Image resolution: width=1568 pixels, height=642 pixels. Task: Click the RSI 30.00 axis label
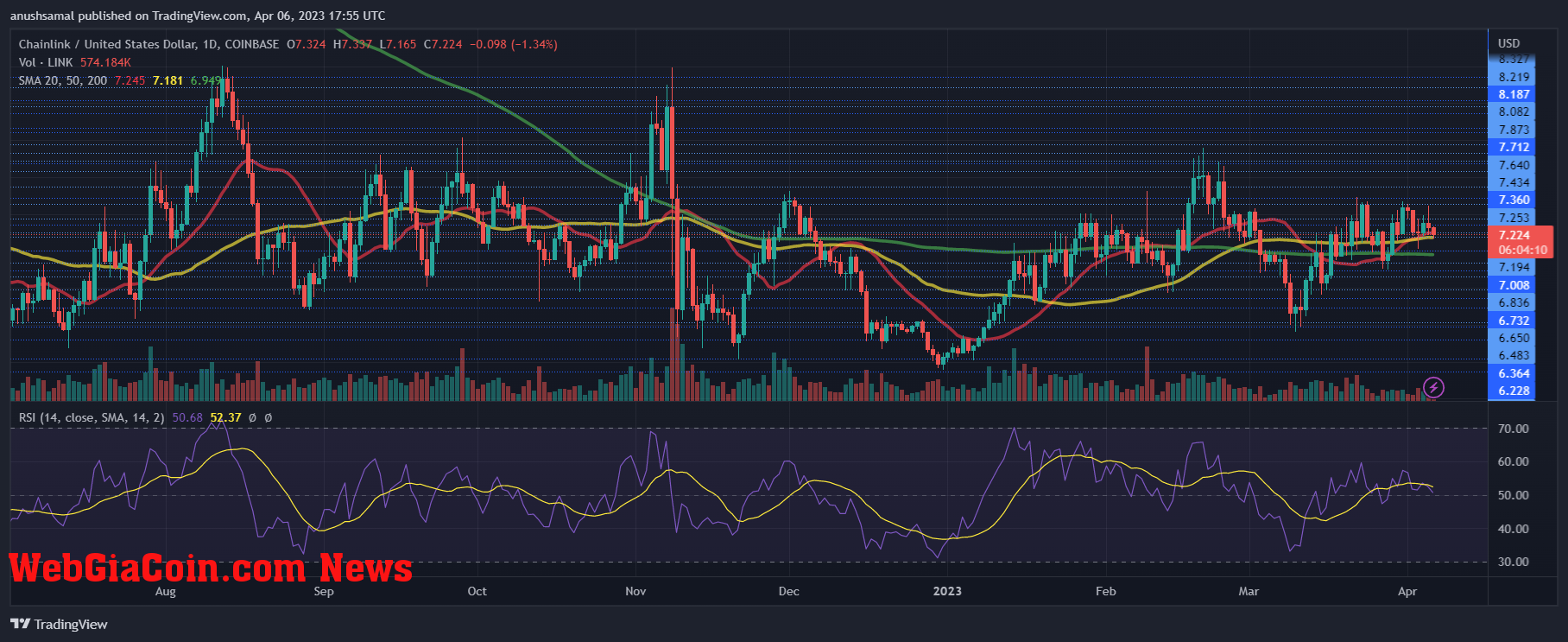[1513, 562]
